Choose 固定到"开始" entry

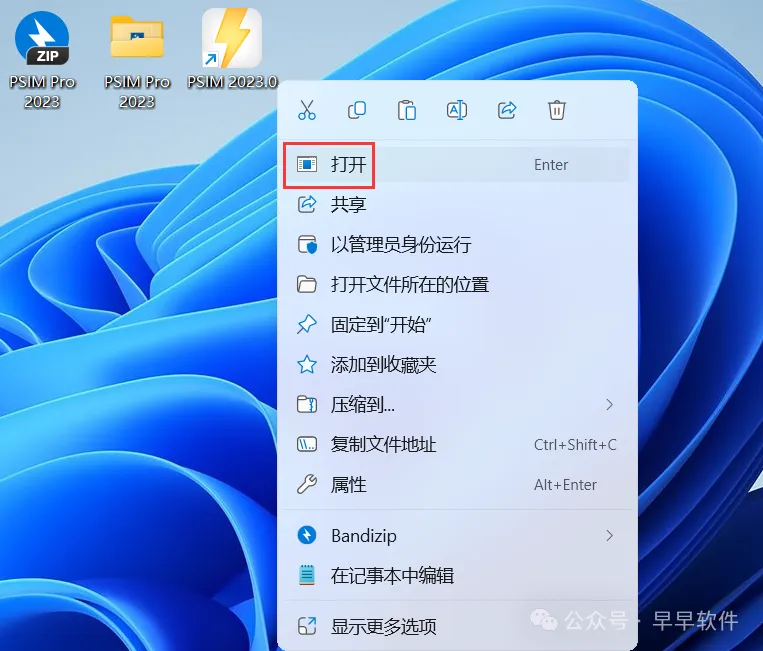(456, 325)
